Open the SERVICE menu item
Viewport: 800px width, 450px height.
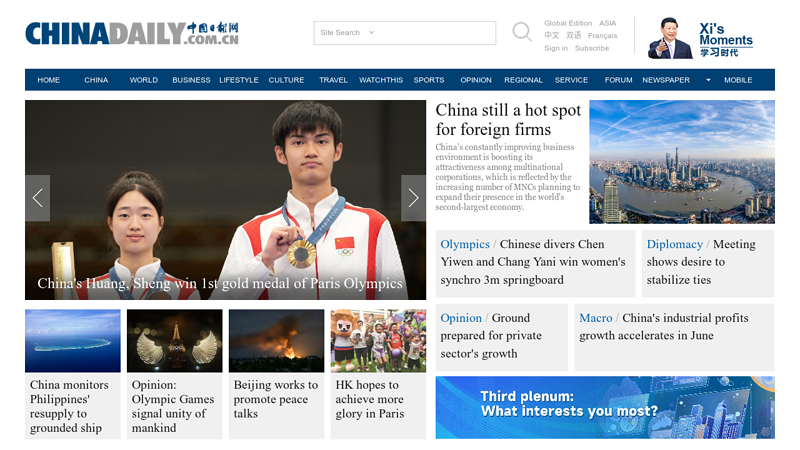571,80
